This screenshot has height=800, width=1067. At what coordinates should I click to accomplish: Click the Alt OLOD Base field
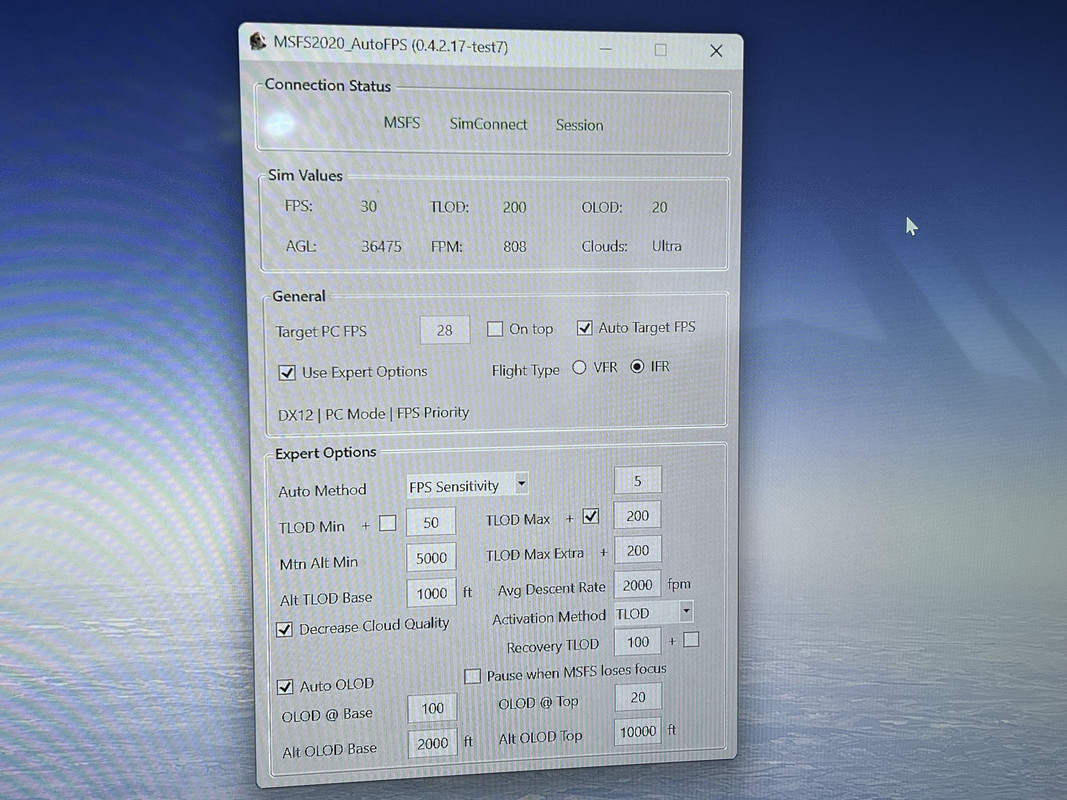432,744
